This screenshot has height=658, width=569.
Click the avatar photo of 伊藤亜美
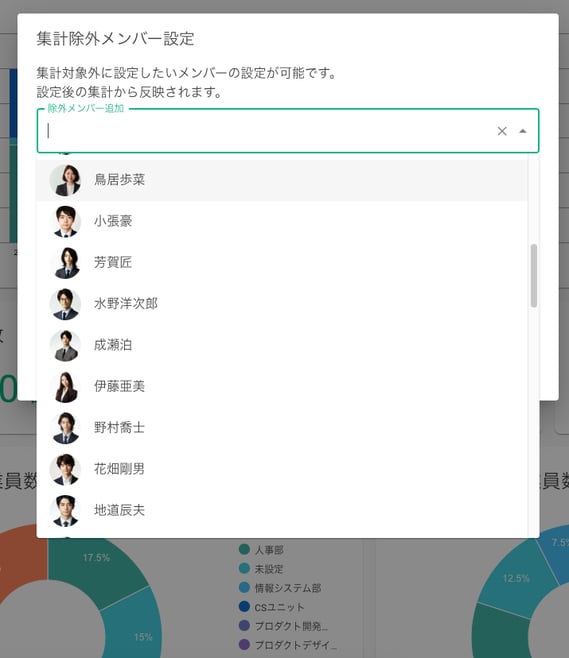[x=65, y=386]
